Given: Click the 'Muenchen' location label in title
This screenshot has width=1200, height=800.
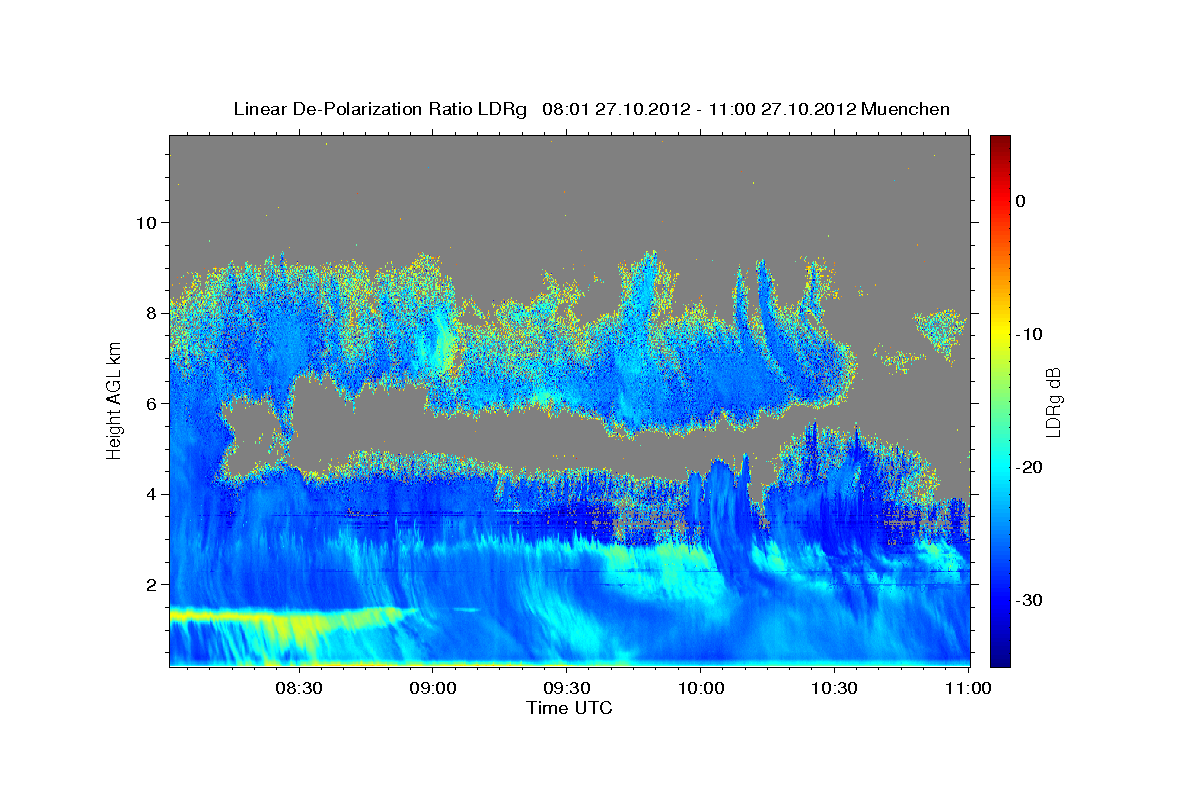Looking at the screenshot, I should pos(906,109).
